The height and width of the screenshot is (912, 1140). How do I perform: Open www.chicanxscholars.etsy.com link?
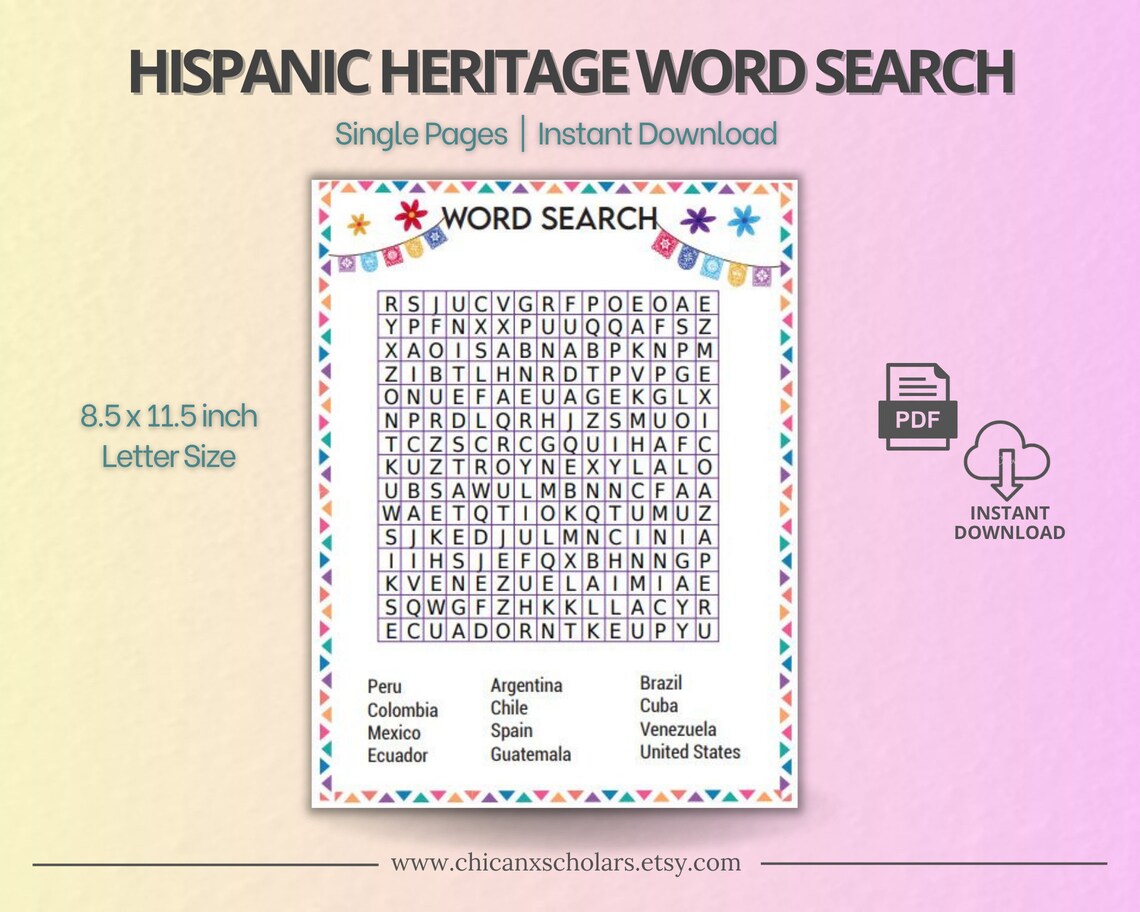(x=569, y=862)
